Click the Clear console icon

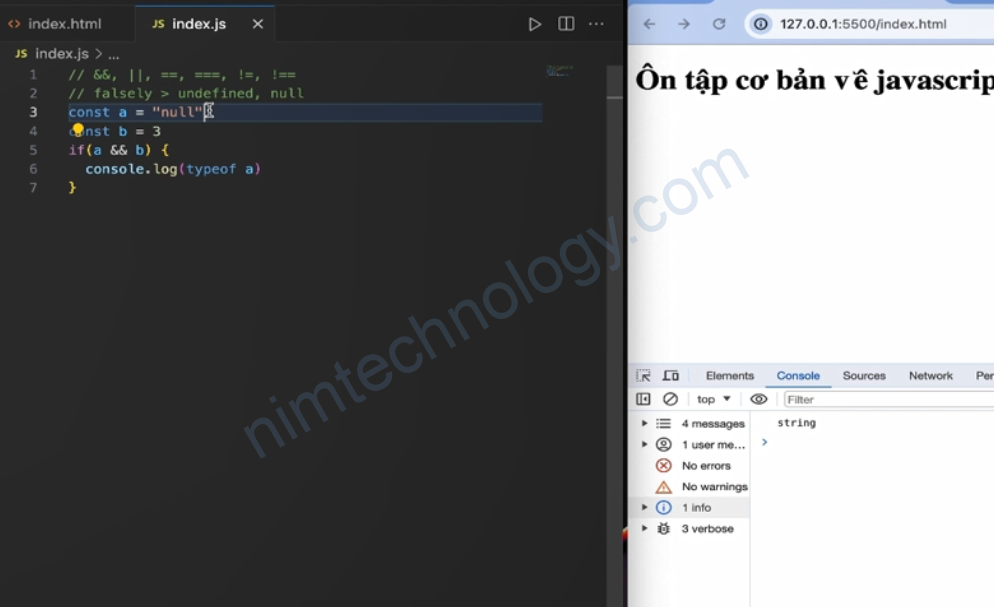670,399
